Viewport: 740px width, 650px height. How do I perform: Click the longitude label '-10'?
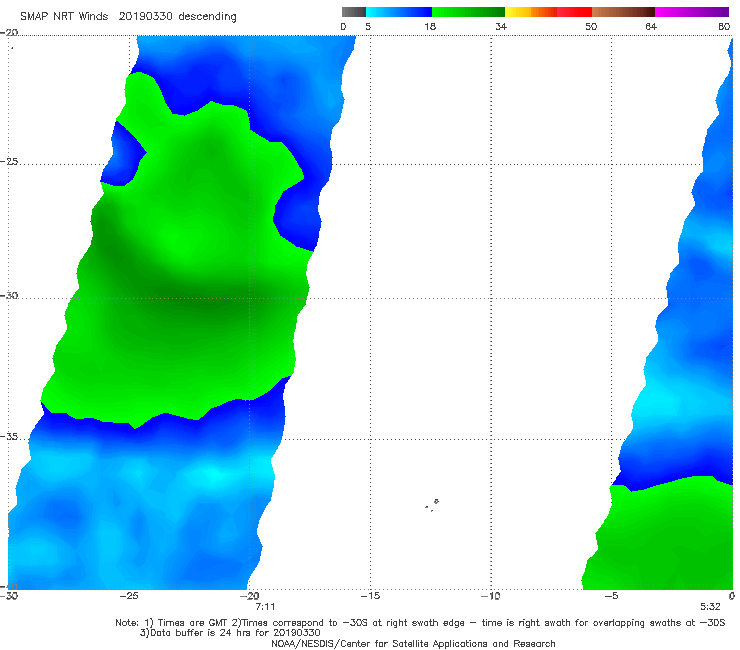tap(491, 596)
